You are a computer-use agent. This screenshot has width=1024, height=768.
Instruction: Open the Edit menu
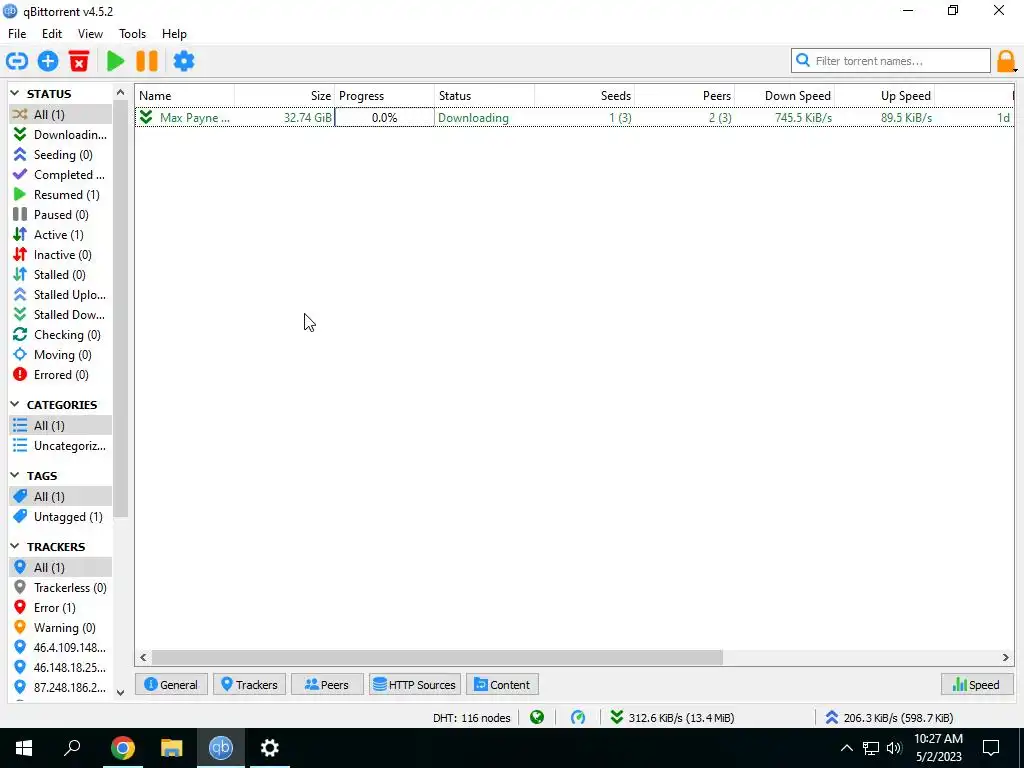click(x=52, y=34)
